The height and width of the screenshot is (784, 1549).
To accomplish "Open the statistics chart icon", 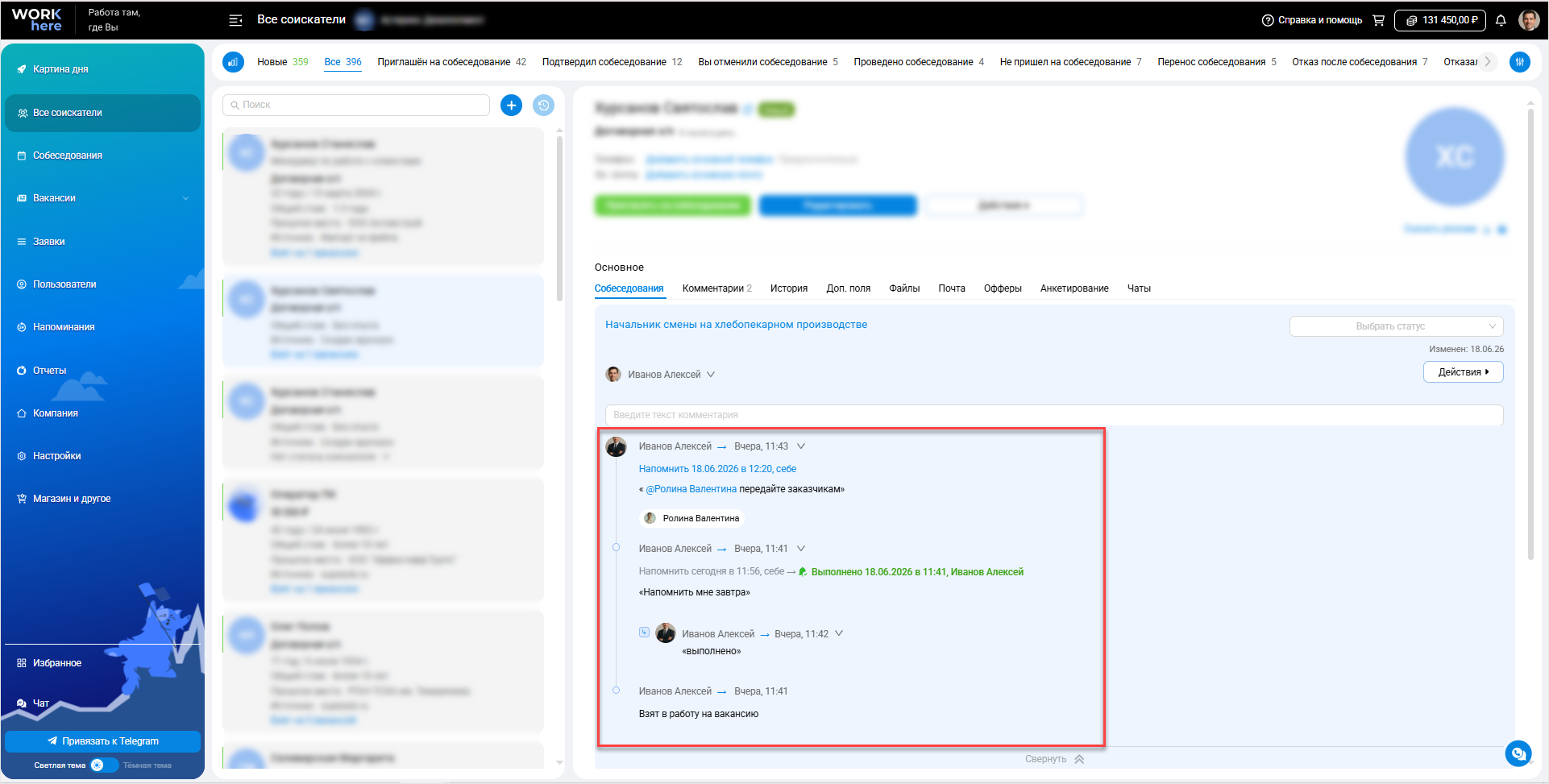I will coord(233,61).
